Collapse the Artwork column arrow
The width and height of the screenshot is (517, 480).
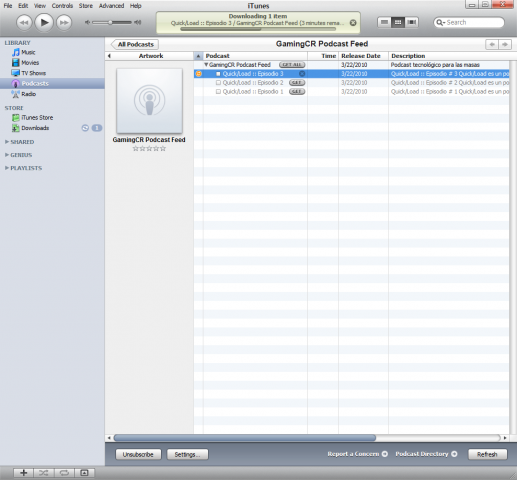click(109, 56)
